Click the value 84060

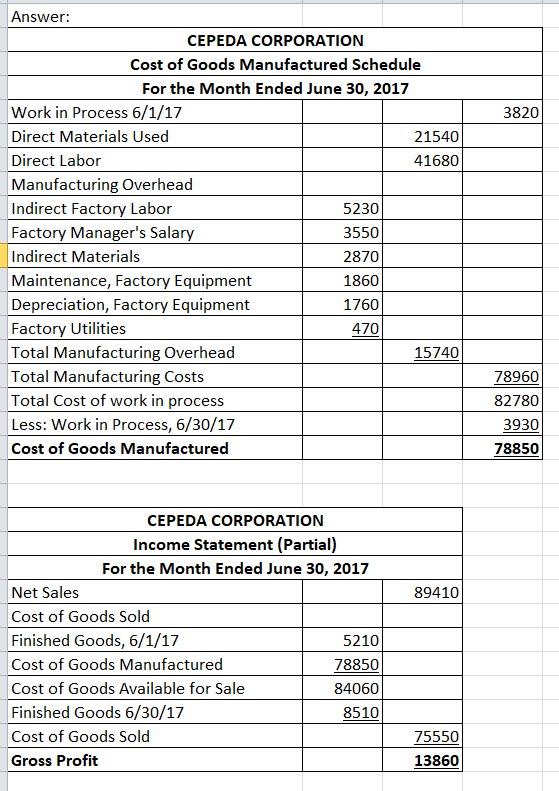(356, 689)
